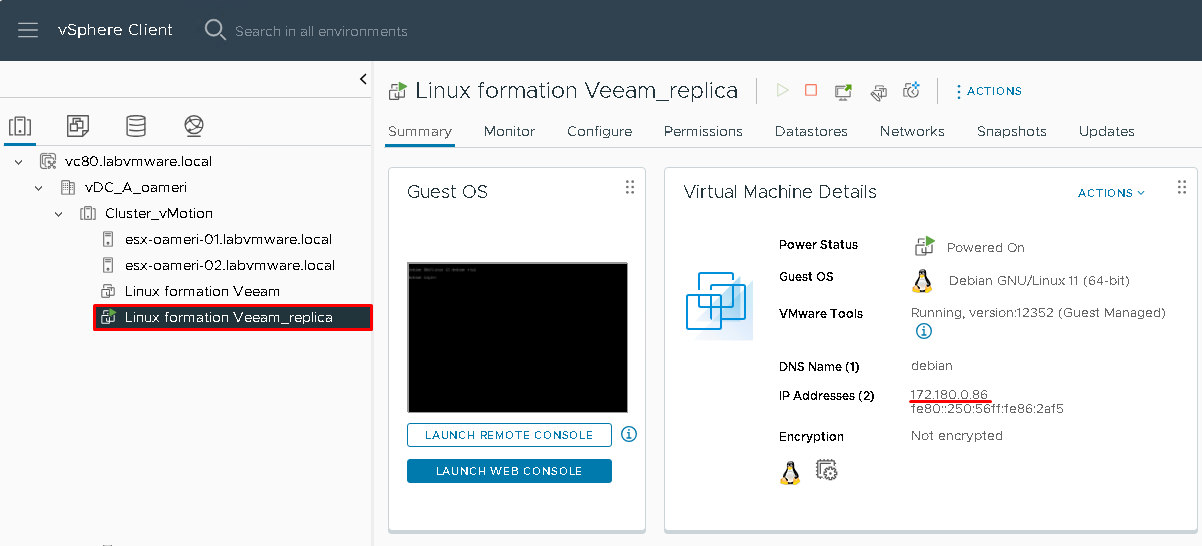Click Powered On status icon

tap(924, 246)
